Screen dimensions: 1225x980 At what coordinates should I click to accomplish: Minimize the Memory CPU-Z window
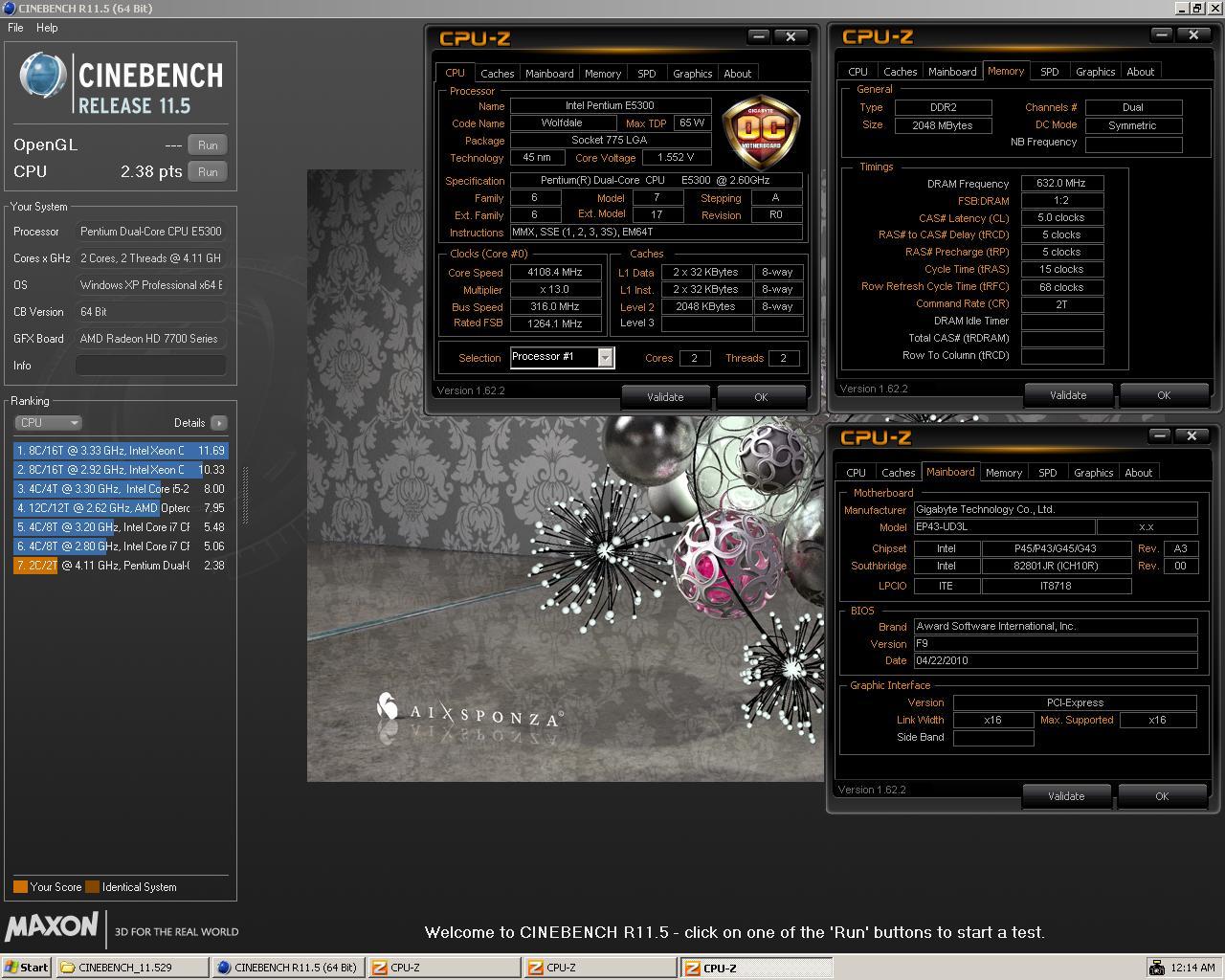tap(1162, 34)
